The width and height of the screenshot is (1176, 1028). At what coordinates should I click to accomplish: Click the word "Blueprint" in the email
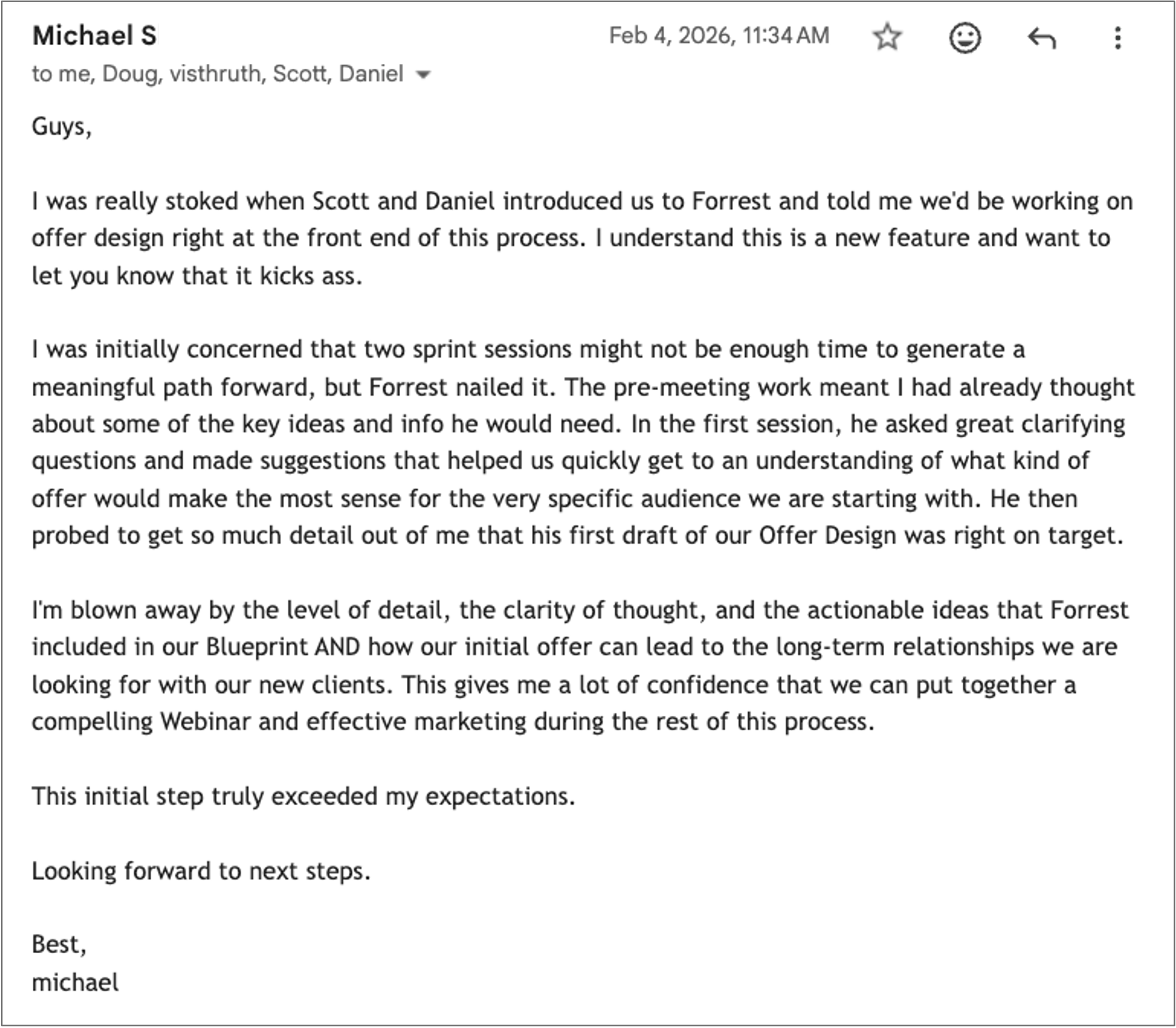[257, 647]
